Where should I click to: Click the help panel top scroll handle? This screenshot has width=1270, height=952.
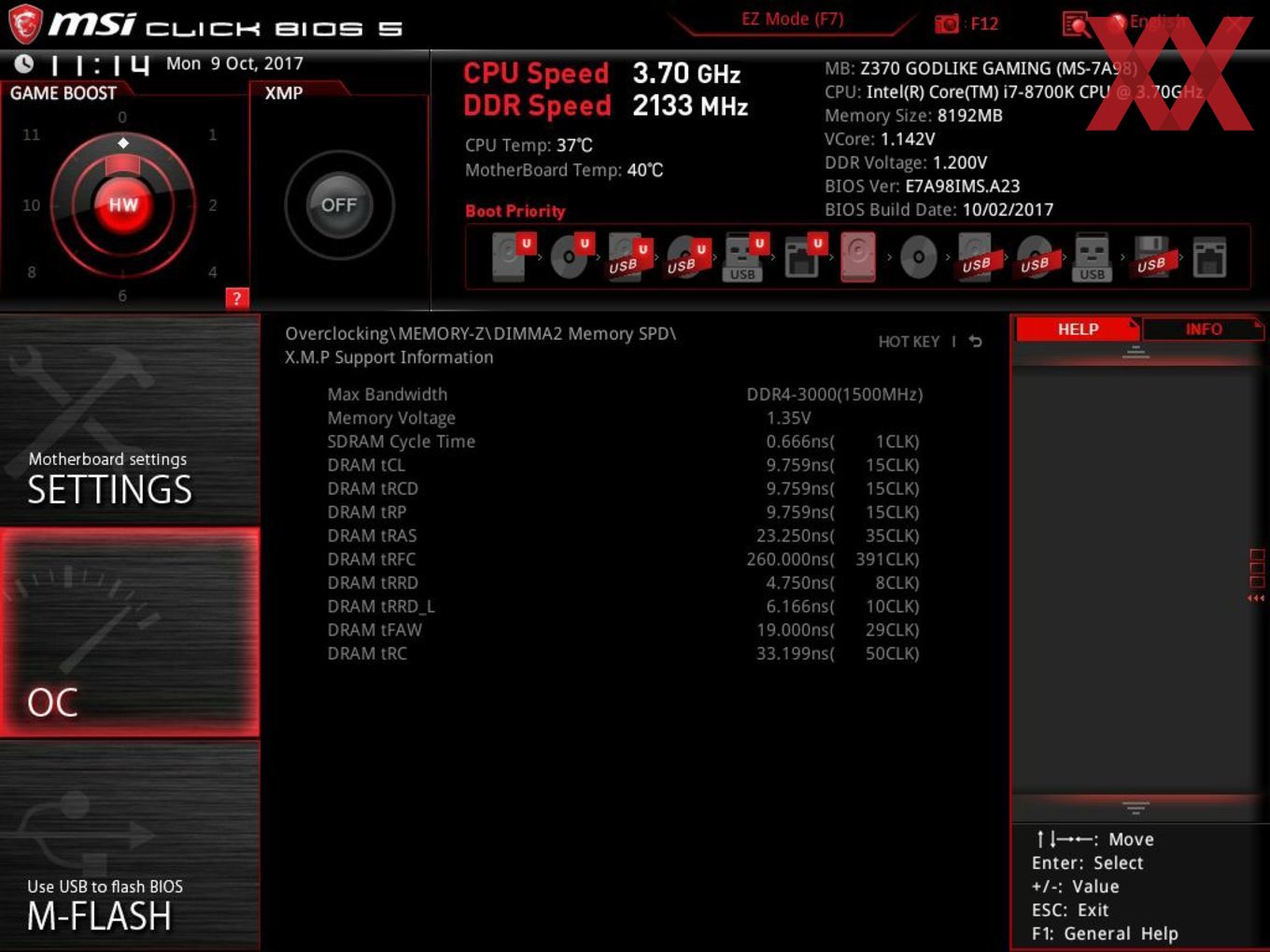pyautogui.click(x=1136, y=352)
